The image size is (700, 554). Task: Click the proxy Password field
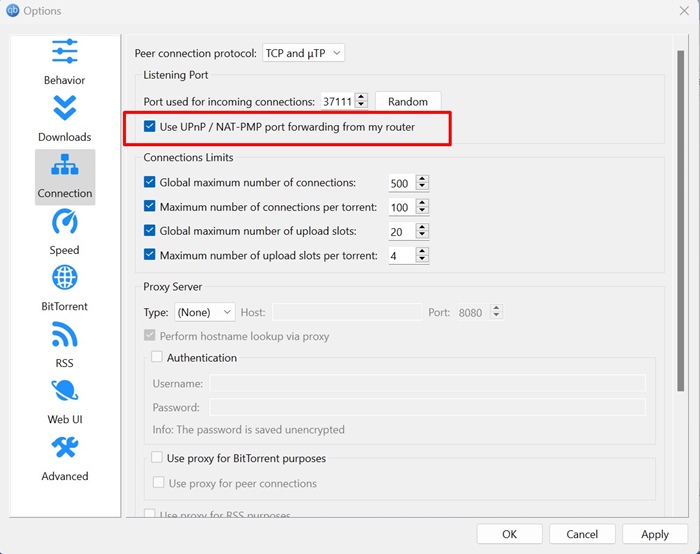point(428,407)
